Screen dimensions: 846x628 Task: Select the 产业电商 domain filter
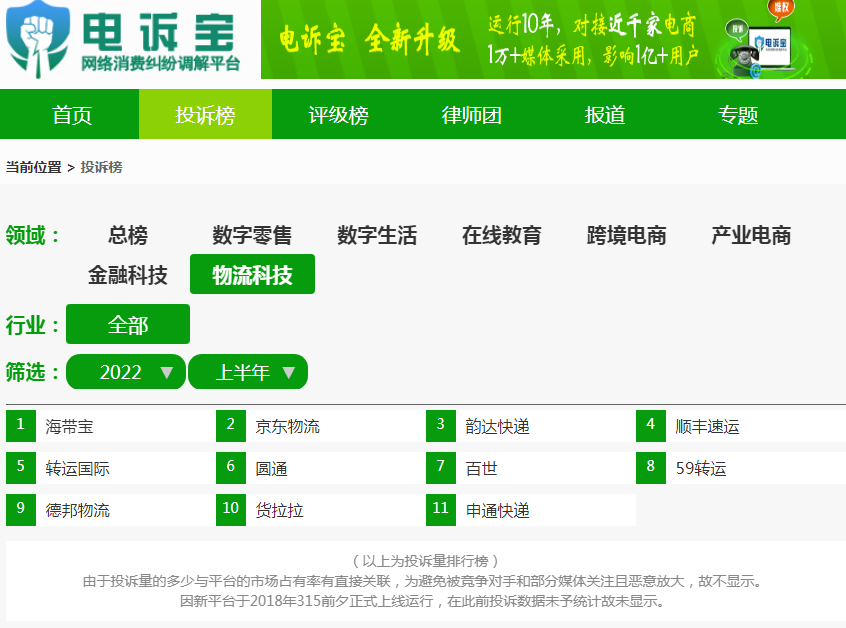[x=751, y=235]
